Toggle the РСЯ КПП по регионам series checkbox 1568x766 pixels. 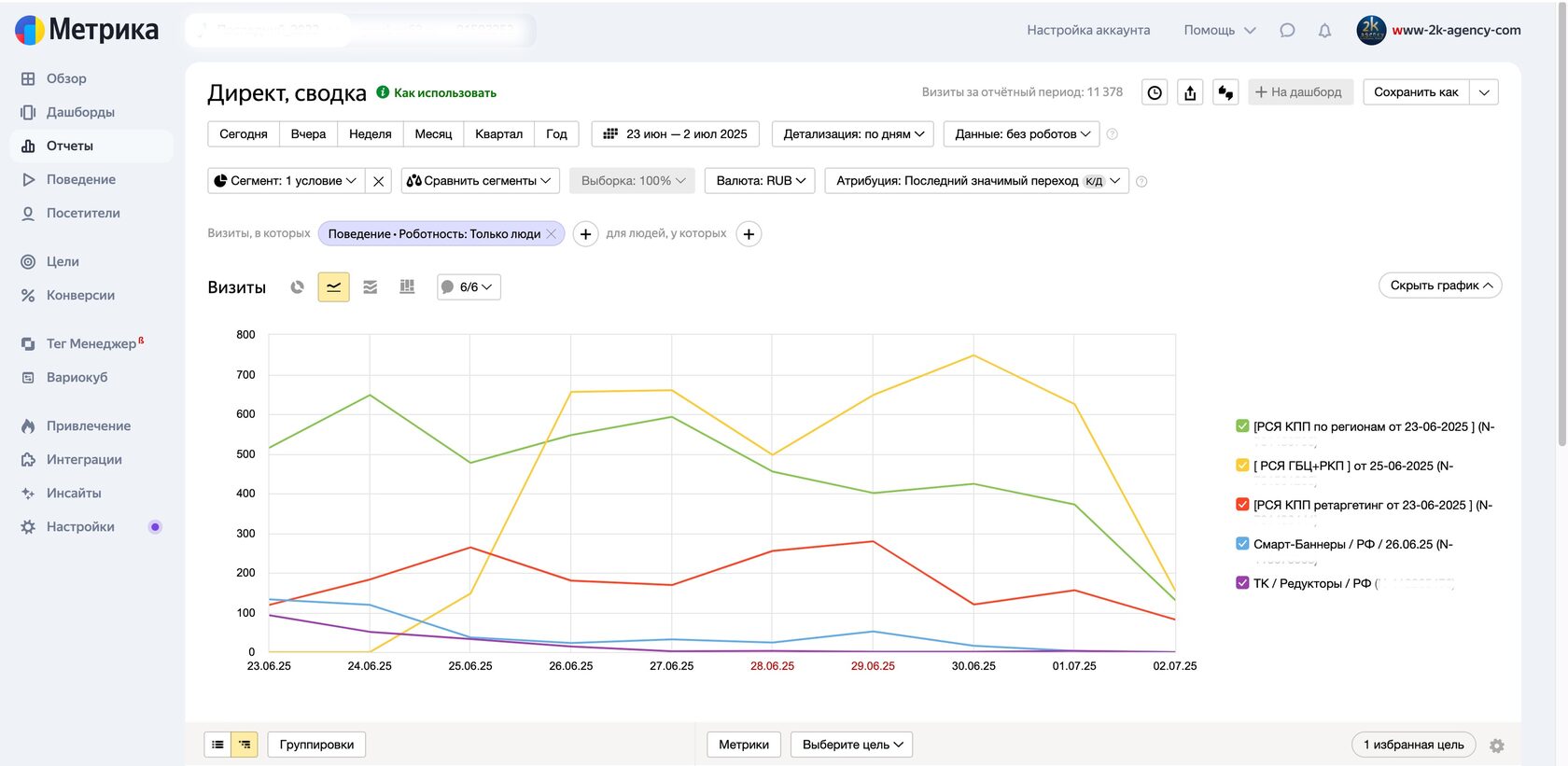[1242, 426]
